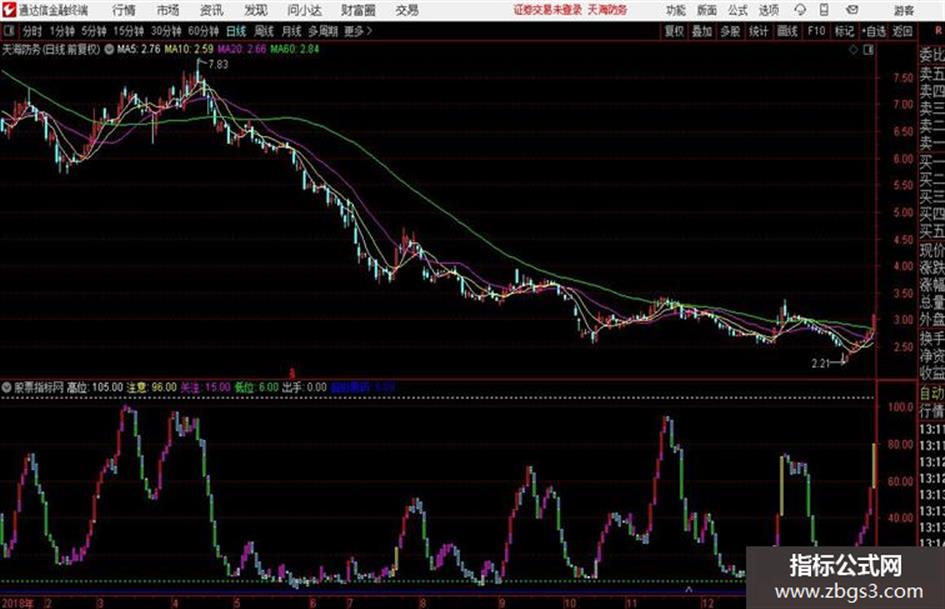Image resolution: width=945 pixels, height=609 pixels.
Task: Click the 天海防务 stock name link in title bar
Action: [608, 10]
